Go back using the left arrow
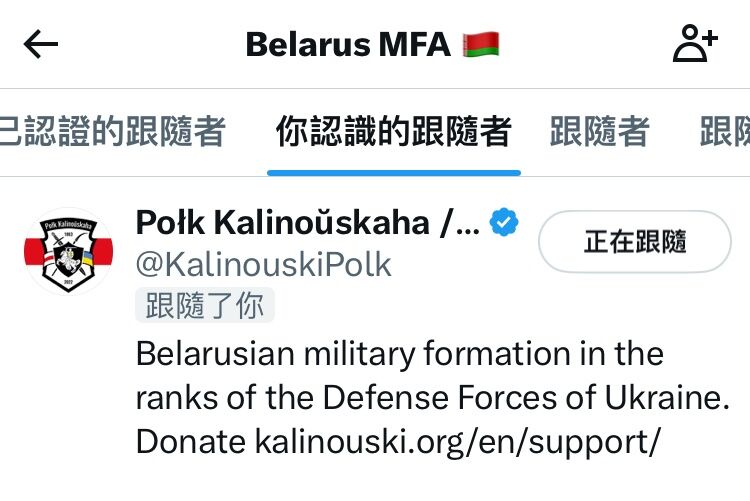Viewport: 750px width, 501px height. pyautogui.click(x=41, y=44)
